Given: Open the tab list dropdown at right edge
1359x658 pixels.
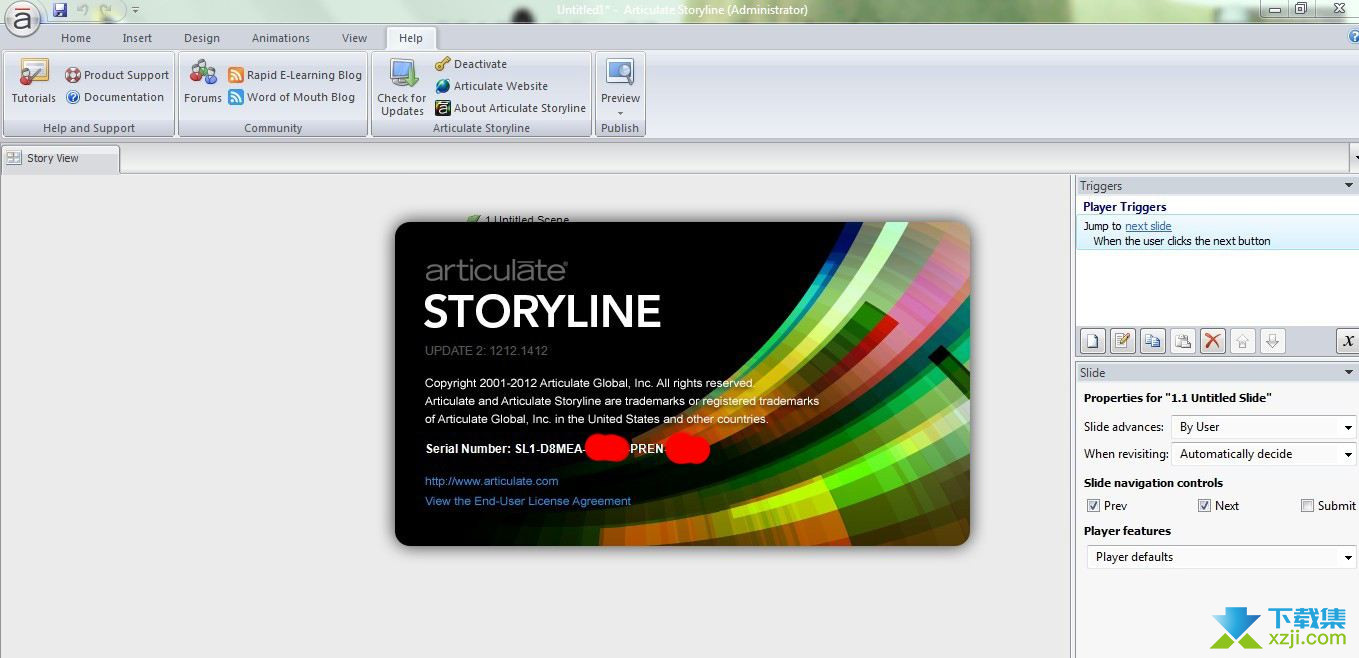Looking at the screenshot, I should click(1354, 158).
